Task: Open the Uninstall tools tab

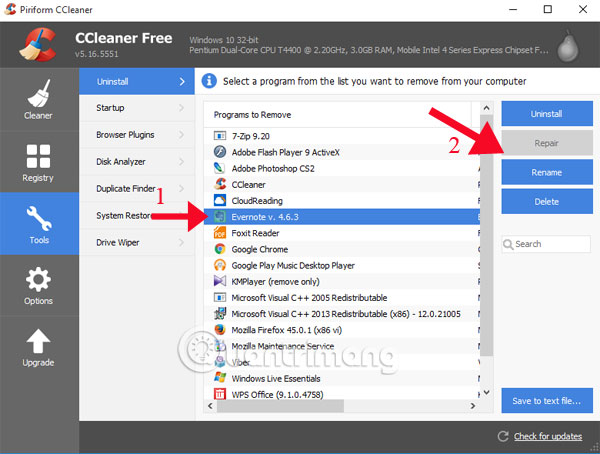Action: coord(137,82)
